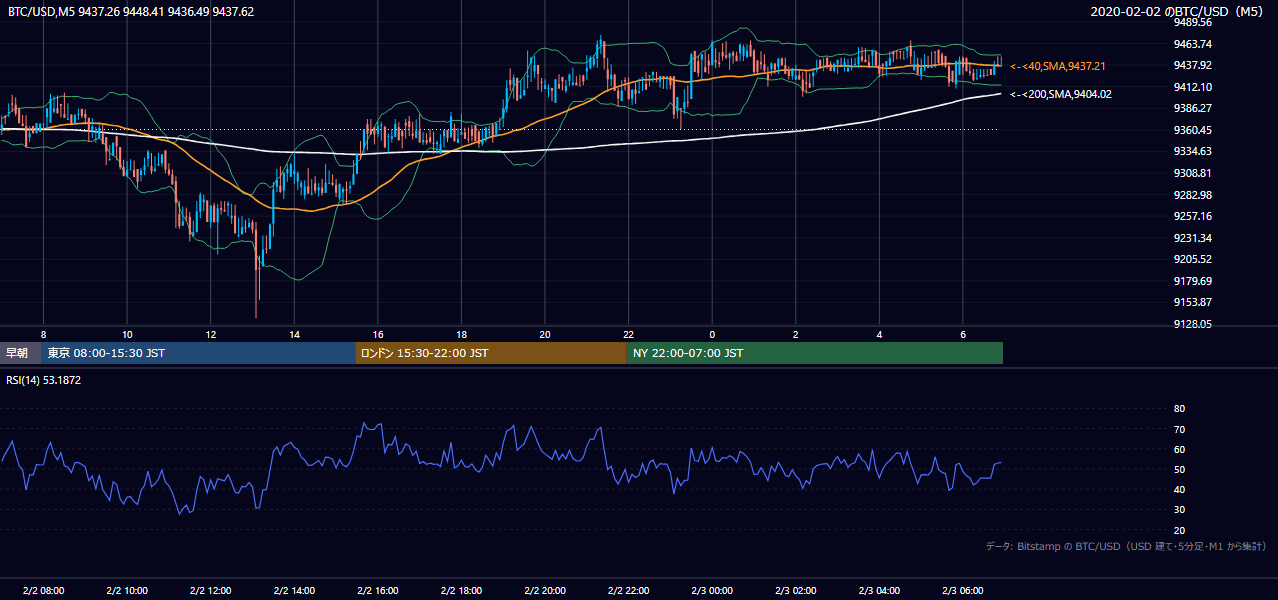Click price axis value 9282.98

(1192, 195)
